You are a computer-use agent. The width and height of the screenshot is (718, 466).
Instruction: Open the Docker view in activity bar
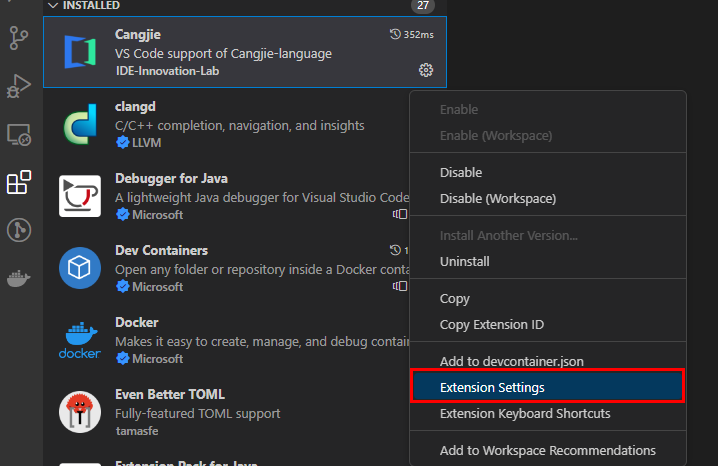(19, 279)
